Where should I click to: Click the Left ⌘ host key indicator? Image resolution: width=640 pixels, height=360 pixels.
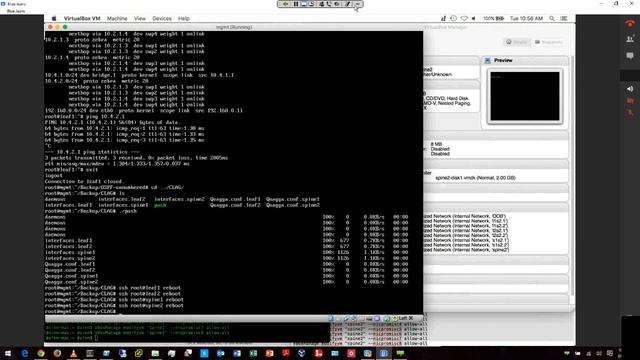click(406, 318)
